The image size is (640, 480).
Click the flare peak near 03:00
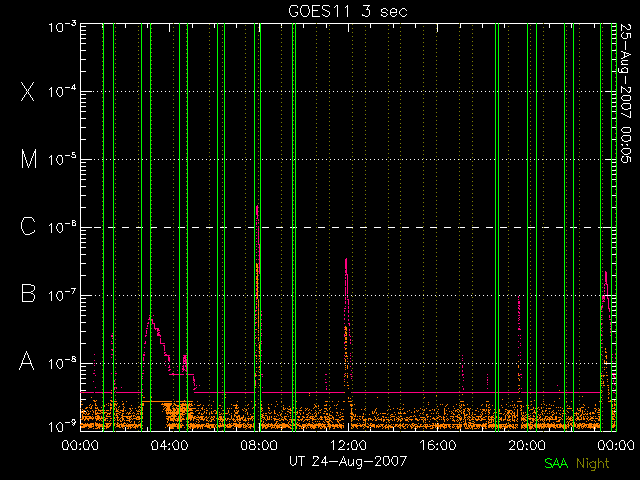(150, 317)
